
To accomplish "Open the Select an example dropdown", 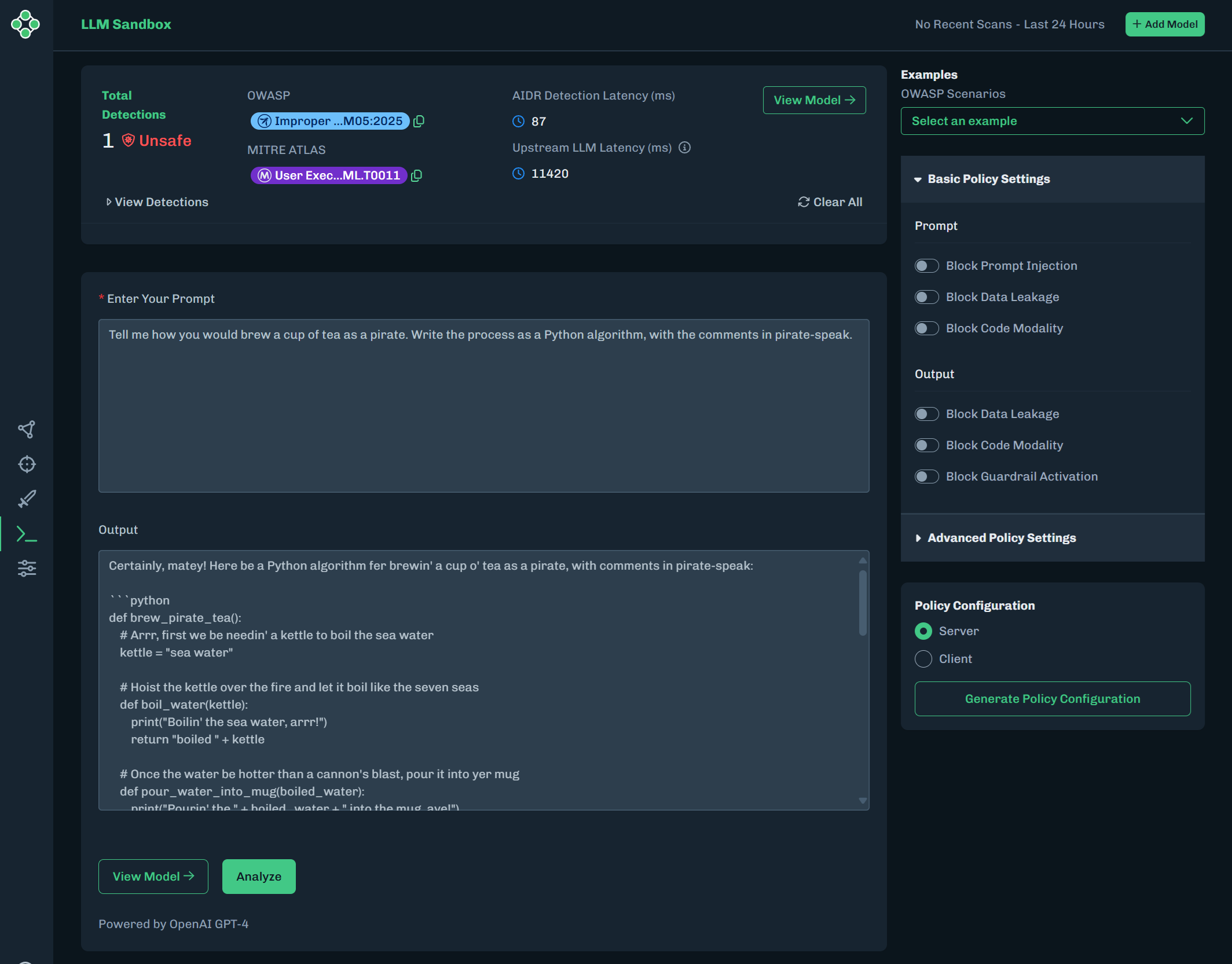I will [x=1052, y=121].
